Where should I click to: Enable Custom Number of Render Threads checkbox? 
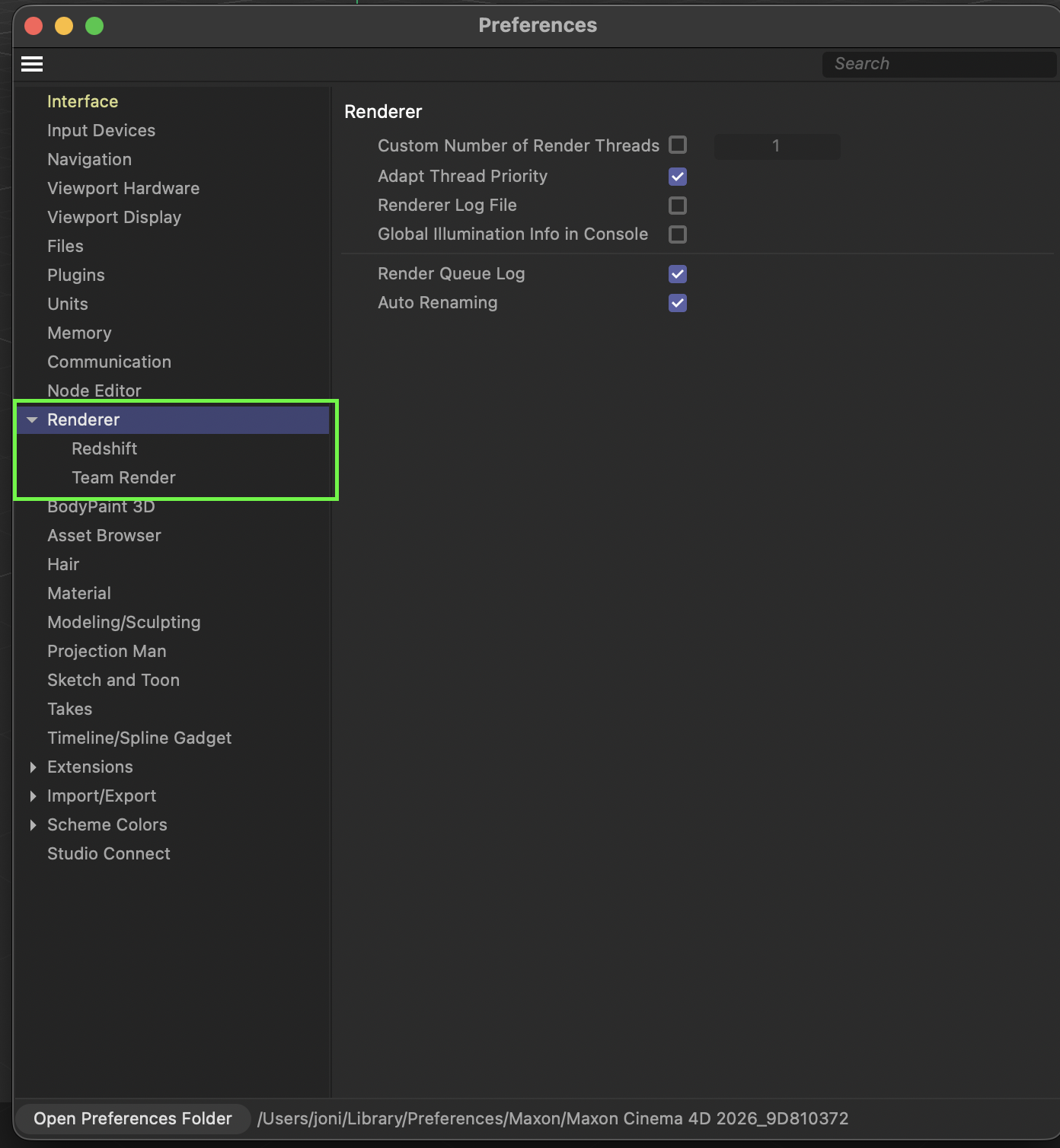point(678,145)
